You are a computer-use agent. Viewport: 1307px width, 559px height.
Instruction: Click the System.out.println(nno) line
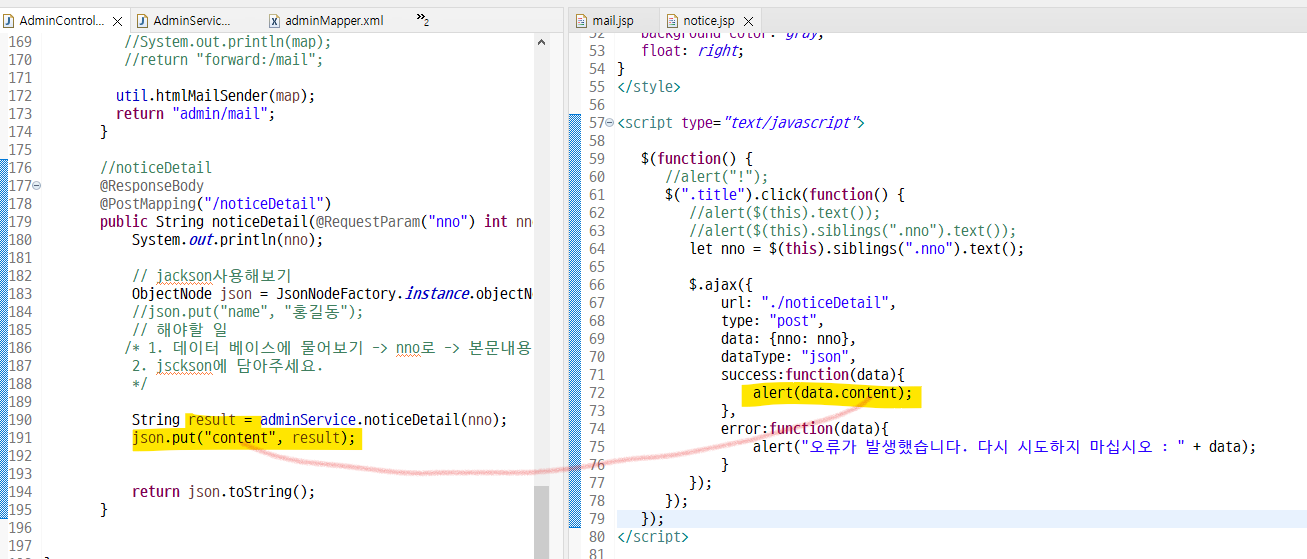pos(228,240)
